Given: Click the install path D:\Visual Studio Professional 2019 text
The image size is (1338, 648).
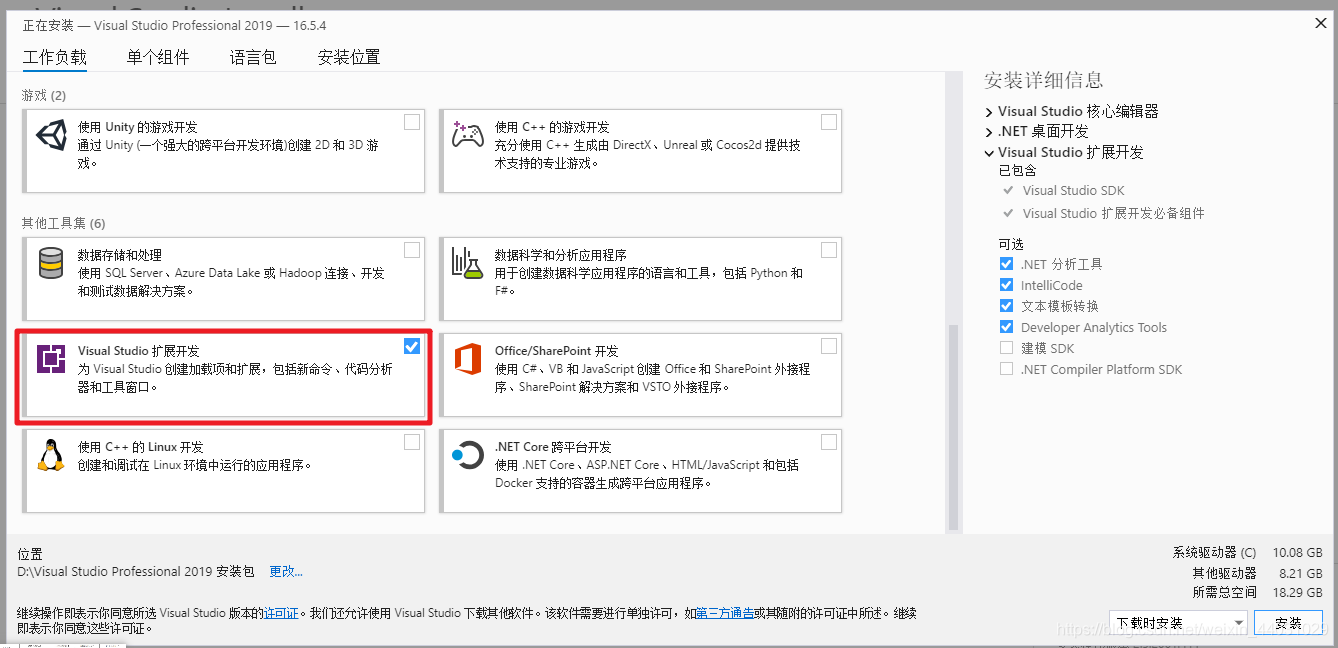Looking at the screenshot, I should click(136, 571).
